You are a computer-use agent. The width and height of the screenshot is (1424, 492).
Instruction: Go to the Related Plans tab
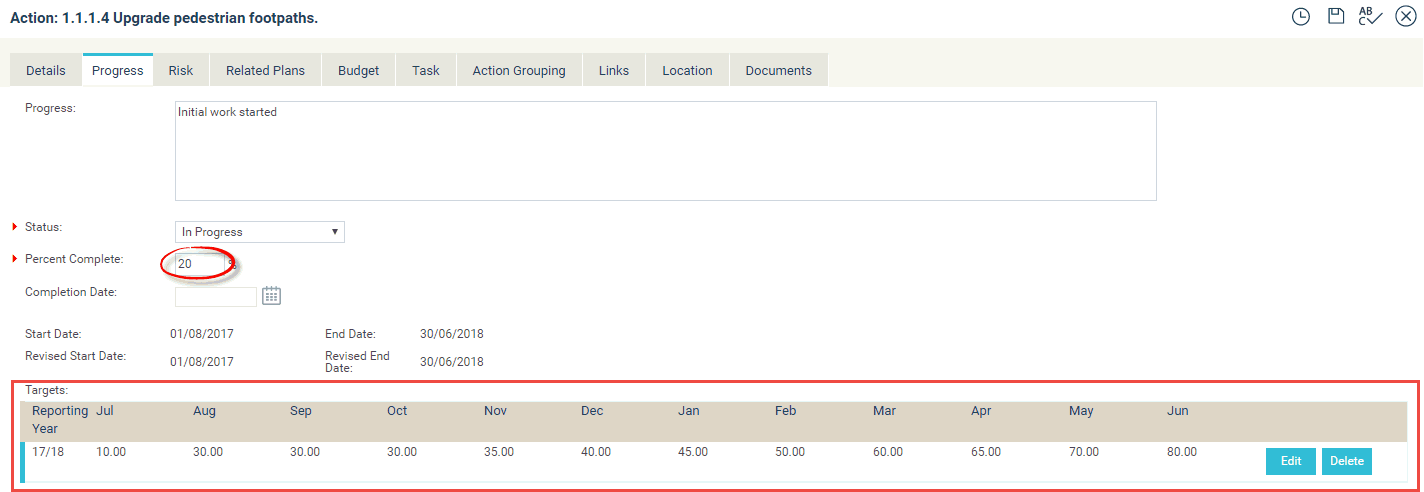(264, 70)
